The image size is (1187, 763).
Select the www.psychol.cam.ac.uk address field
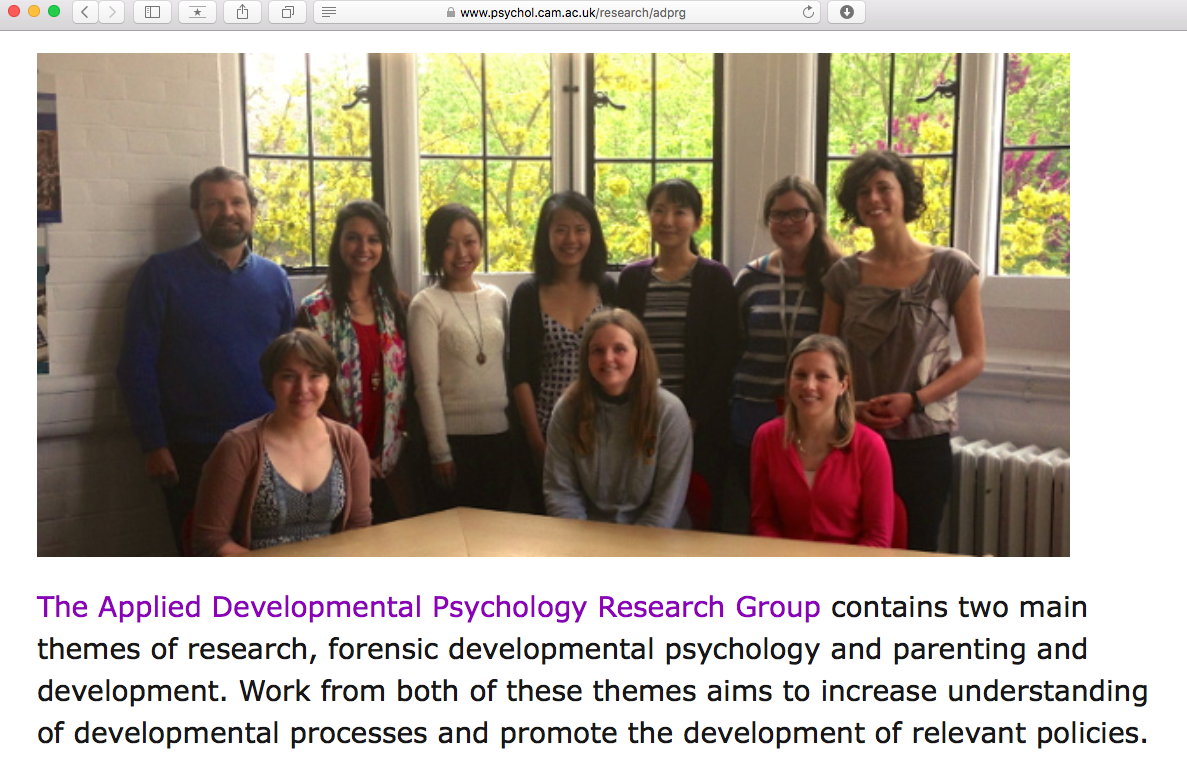pyautogui.click(x=568, y=12)
